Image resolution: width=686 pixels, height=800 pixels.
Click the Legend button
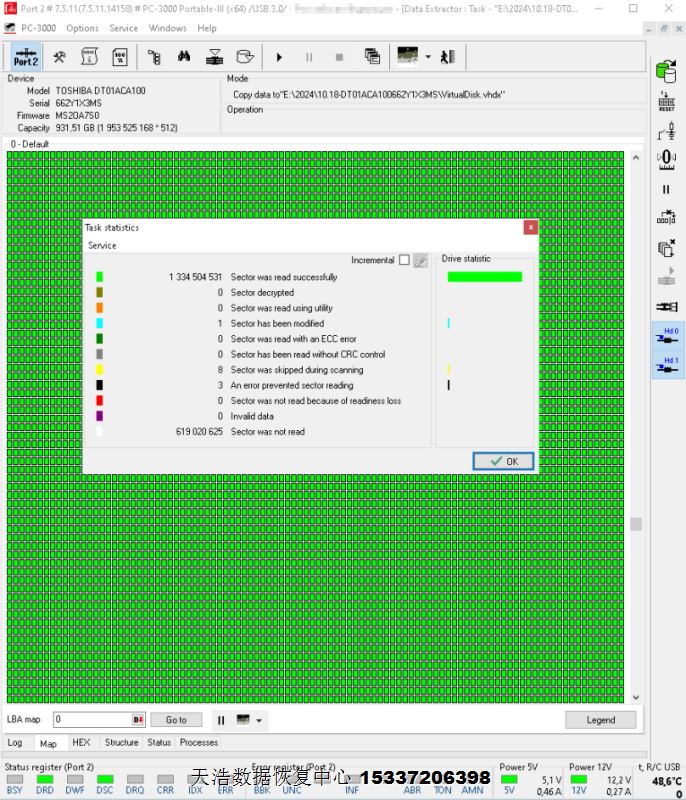(600, 720)
